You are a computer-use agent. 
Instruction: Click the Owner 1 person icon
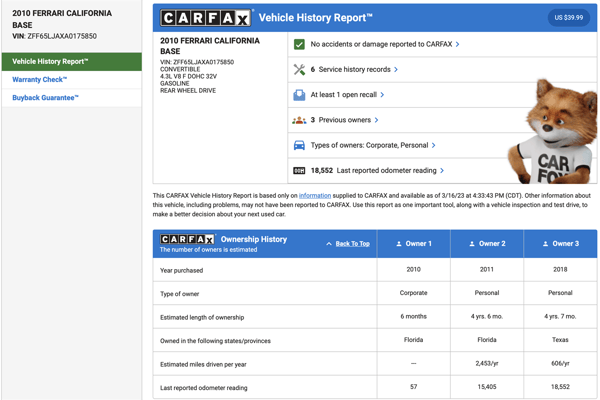pos(399,244)
